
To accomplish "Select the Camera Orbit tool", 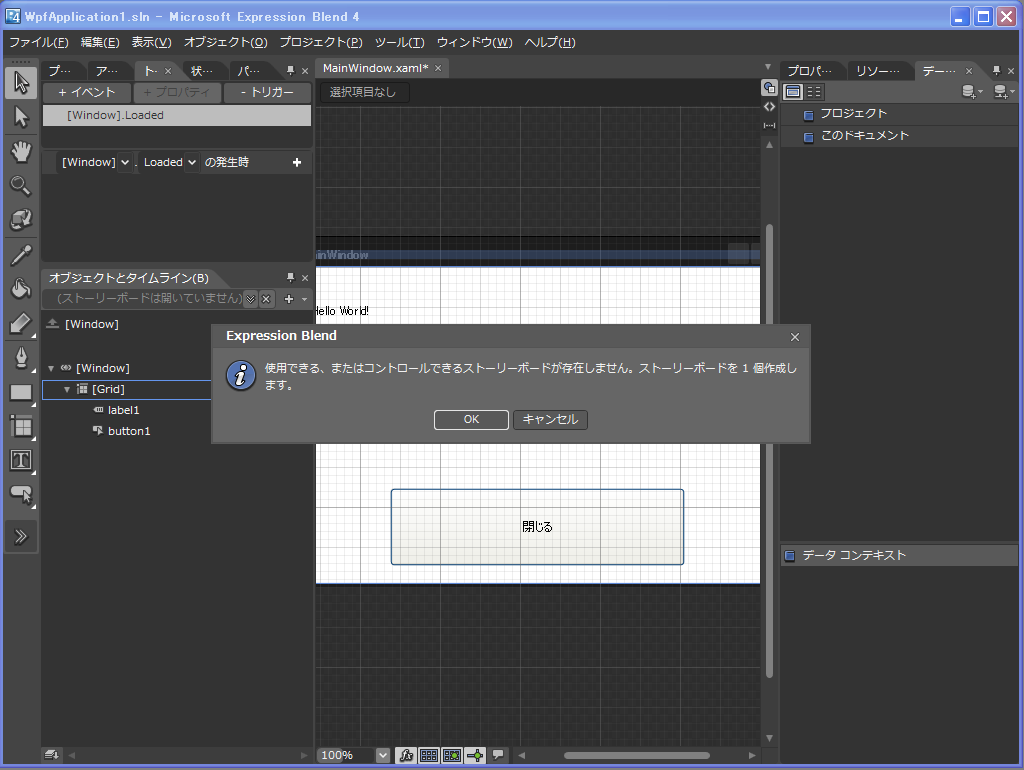I will pos(21,219).
